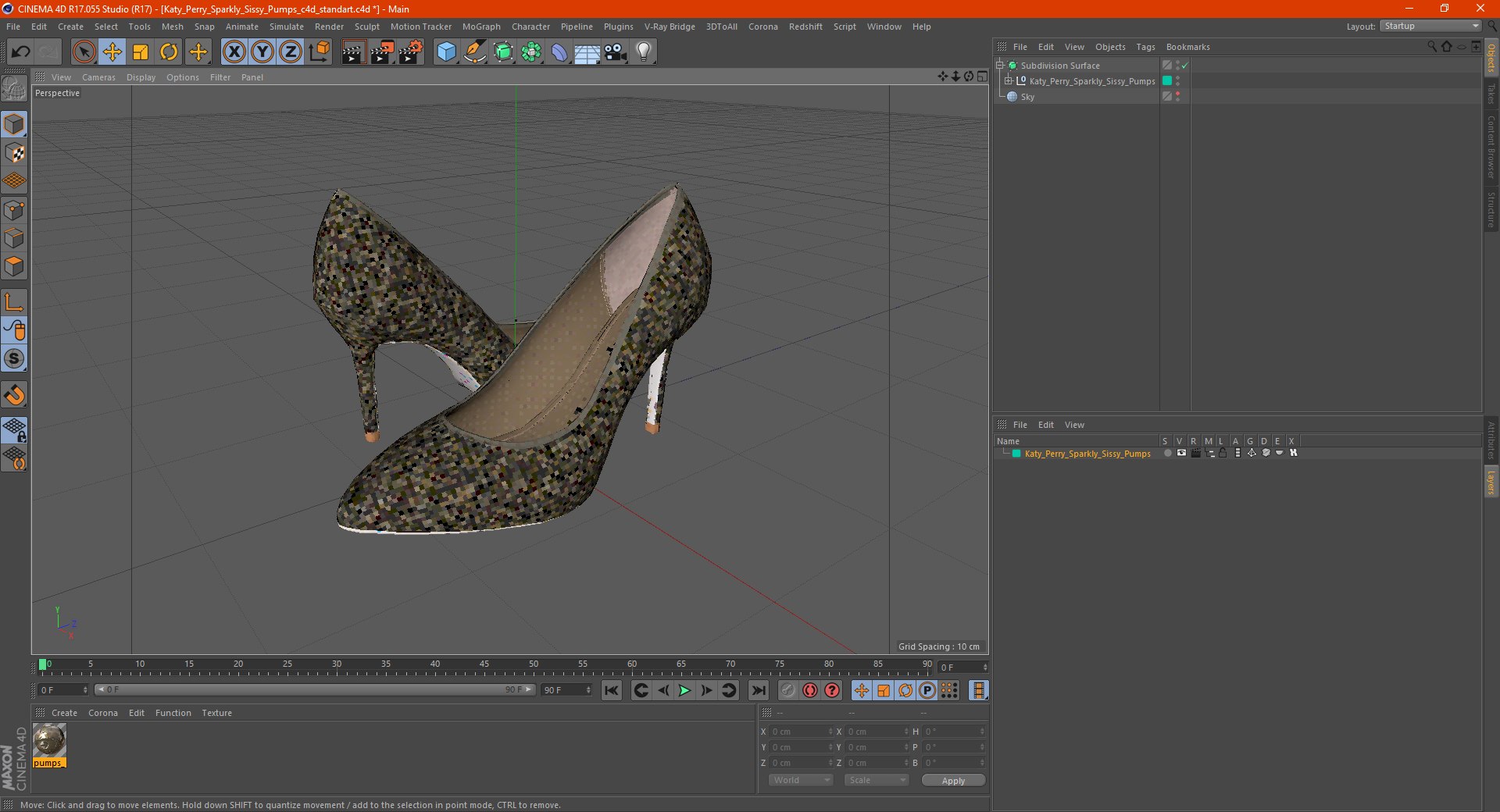Select the Sky object
The height and width of the screenshot is (812, 1500).
pos(1027,97)
